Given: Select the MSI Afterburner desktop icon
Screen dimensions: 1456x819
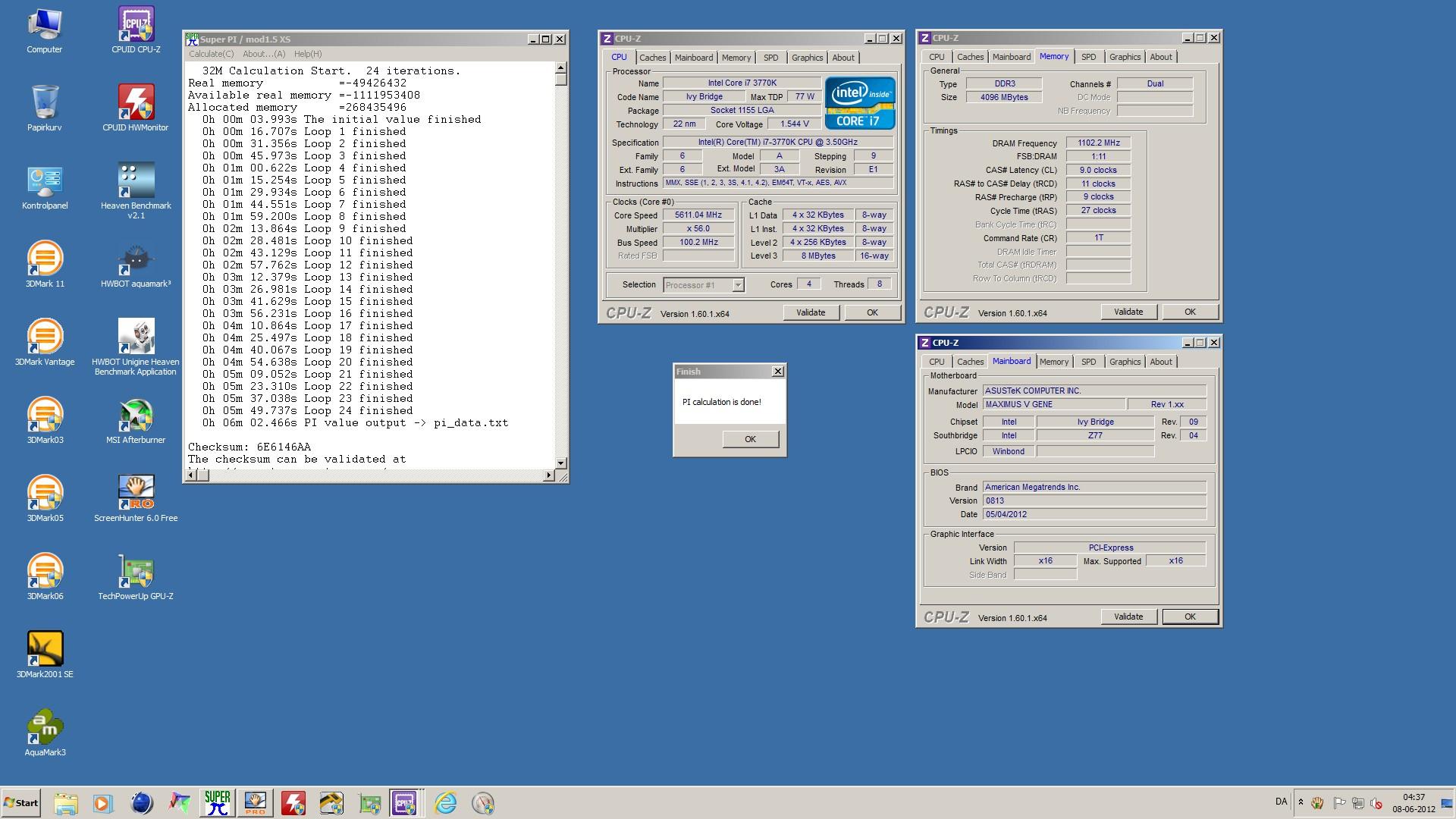Looking at the screenshot, I should point(136,420).
